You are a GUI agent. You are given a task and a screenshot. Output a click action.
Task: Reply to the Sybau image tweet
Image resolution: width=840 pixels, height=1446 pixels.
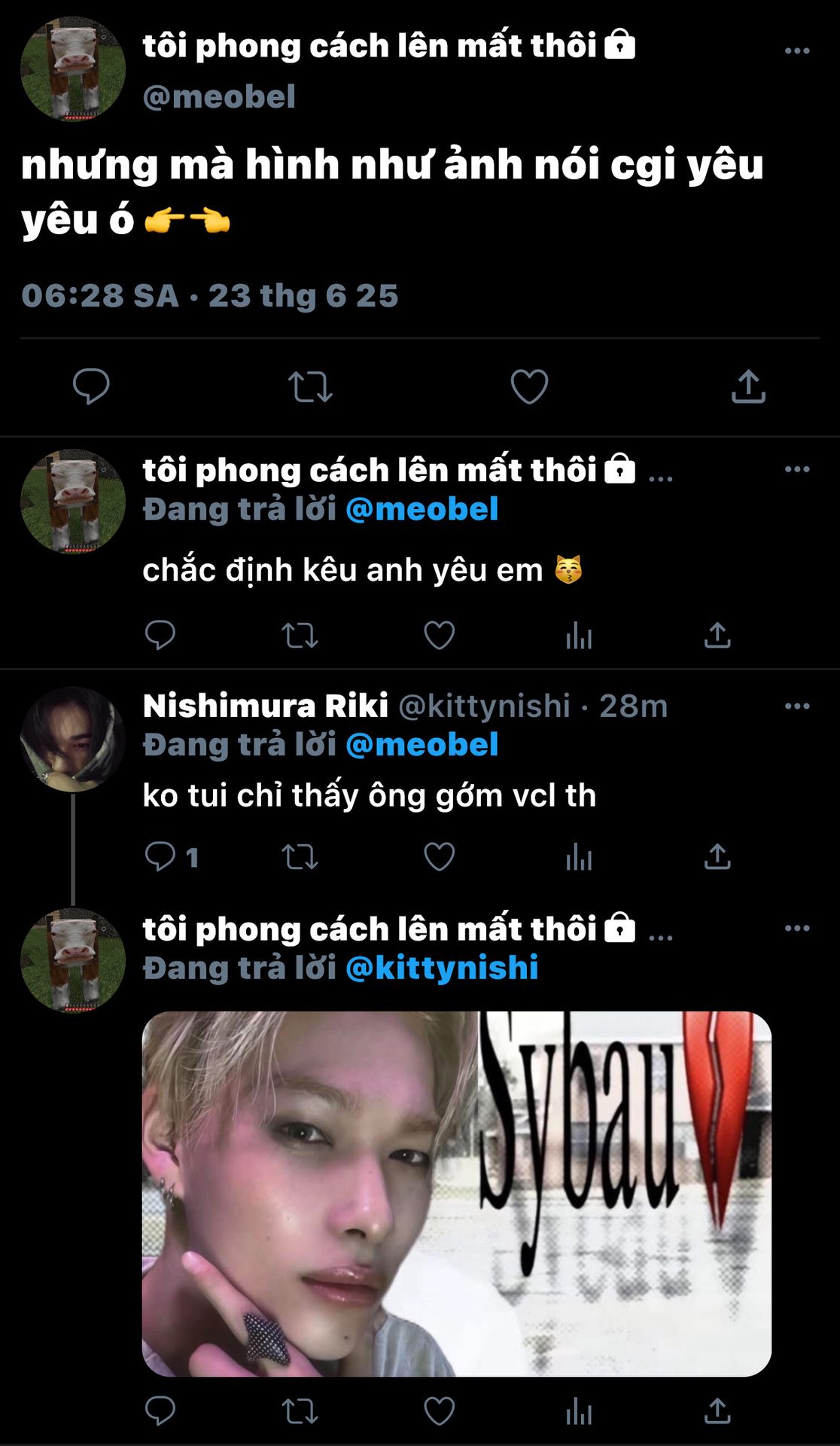pyautogui.click(x=160, y=1411)
